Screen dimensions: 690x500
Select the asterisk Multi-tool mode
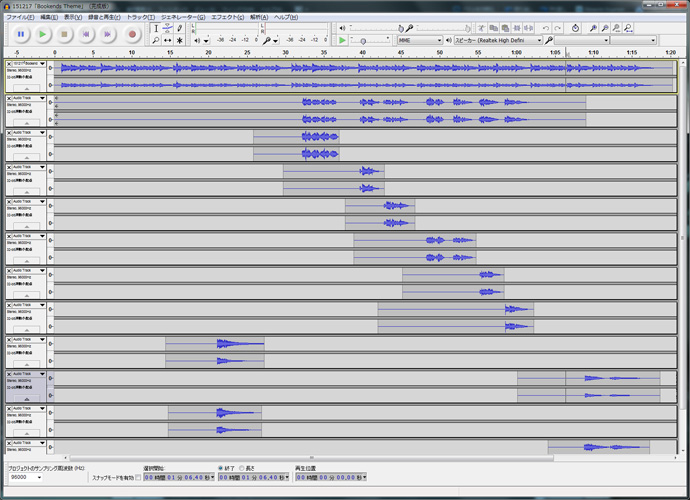pos(180,40)
